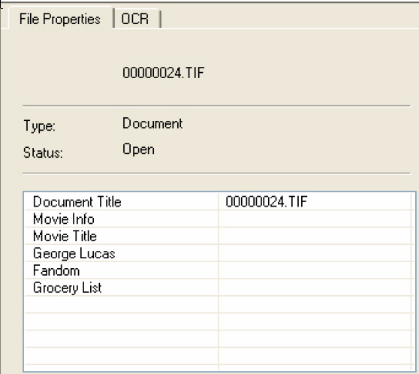Click the 00000024.TIF file name heading
Screen dimensions: 419x374
pyautogui.click(x=163, y=73)
